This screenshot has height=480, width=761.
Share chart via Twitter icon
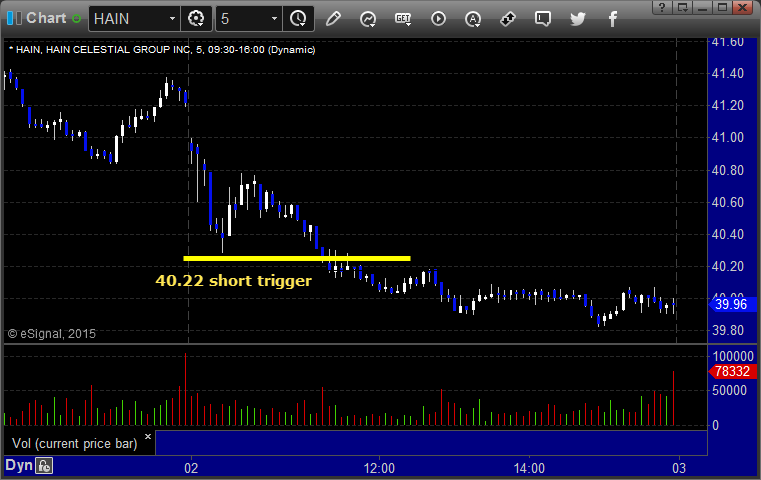coord(578,19)
